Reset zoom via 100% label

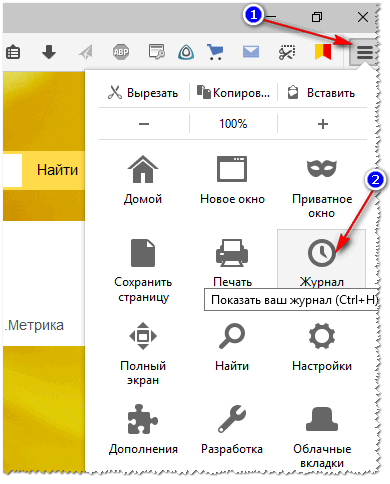tap(233, 124)
